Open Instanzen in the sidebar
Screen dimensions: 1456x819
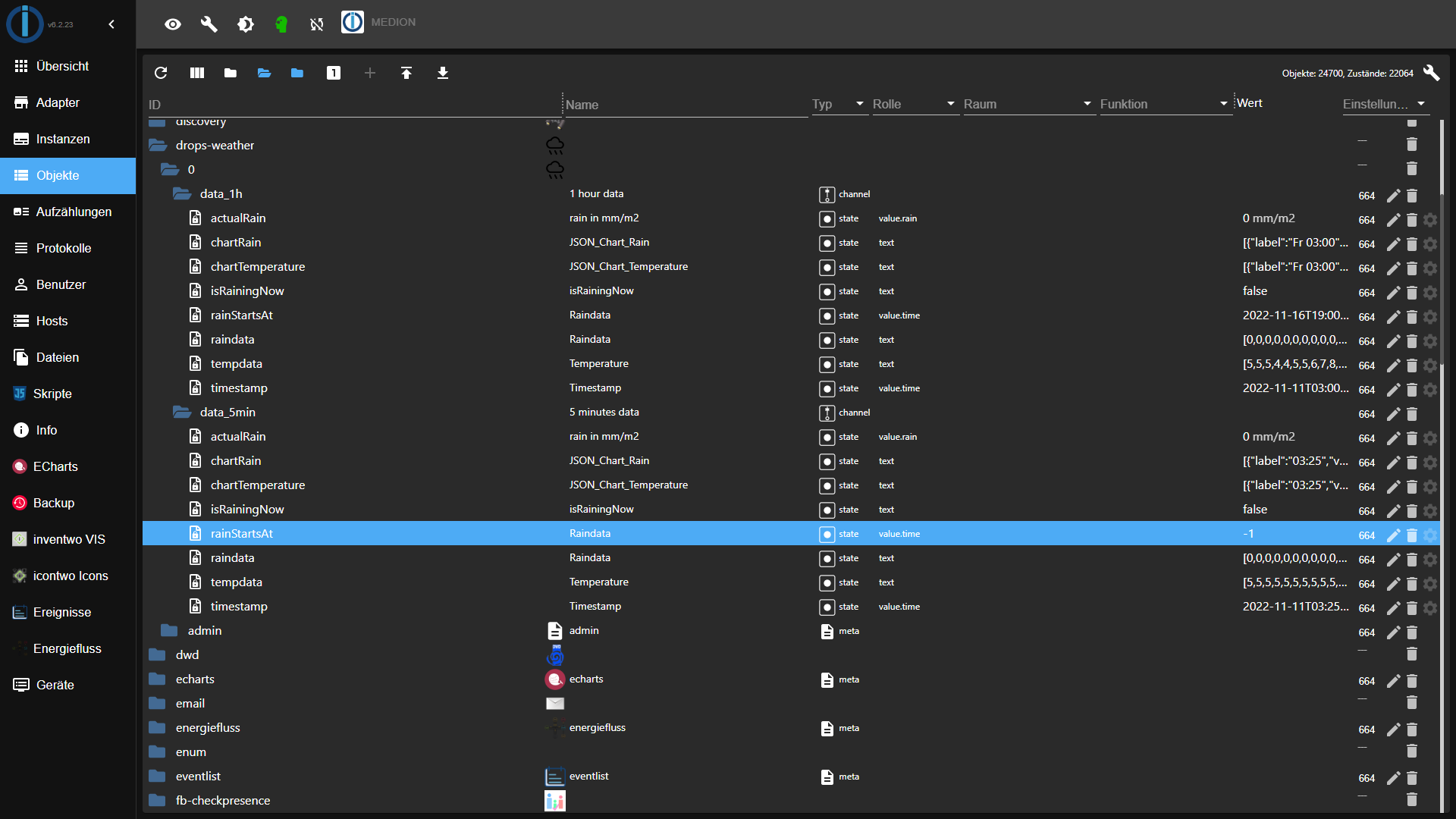tap(68, 139)
